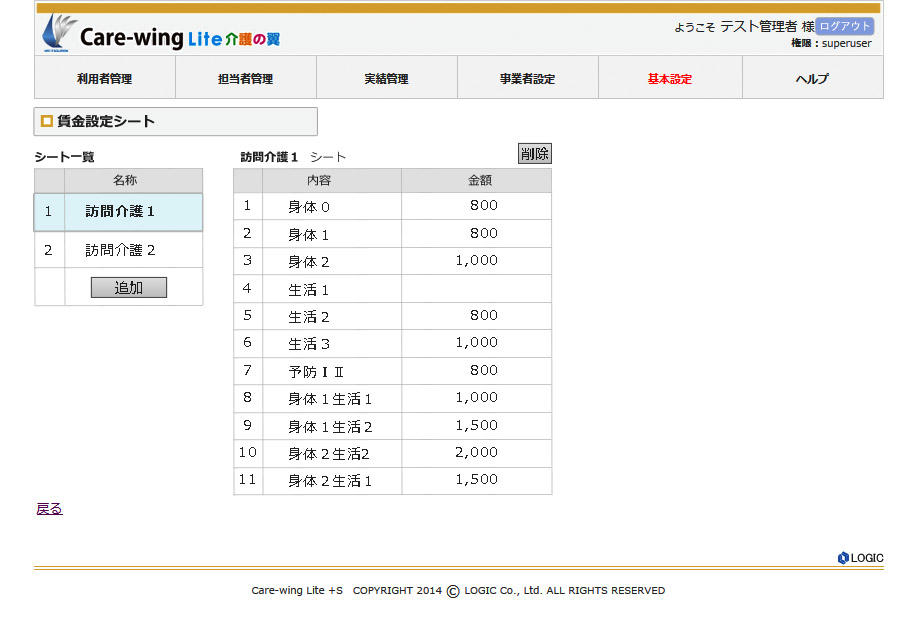The image size is (909, 620).
Task: Open the 担当者管理 menu
Action: [246, 78]
